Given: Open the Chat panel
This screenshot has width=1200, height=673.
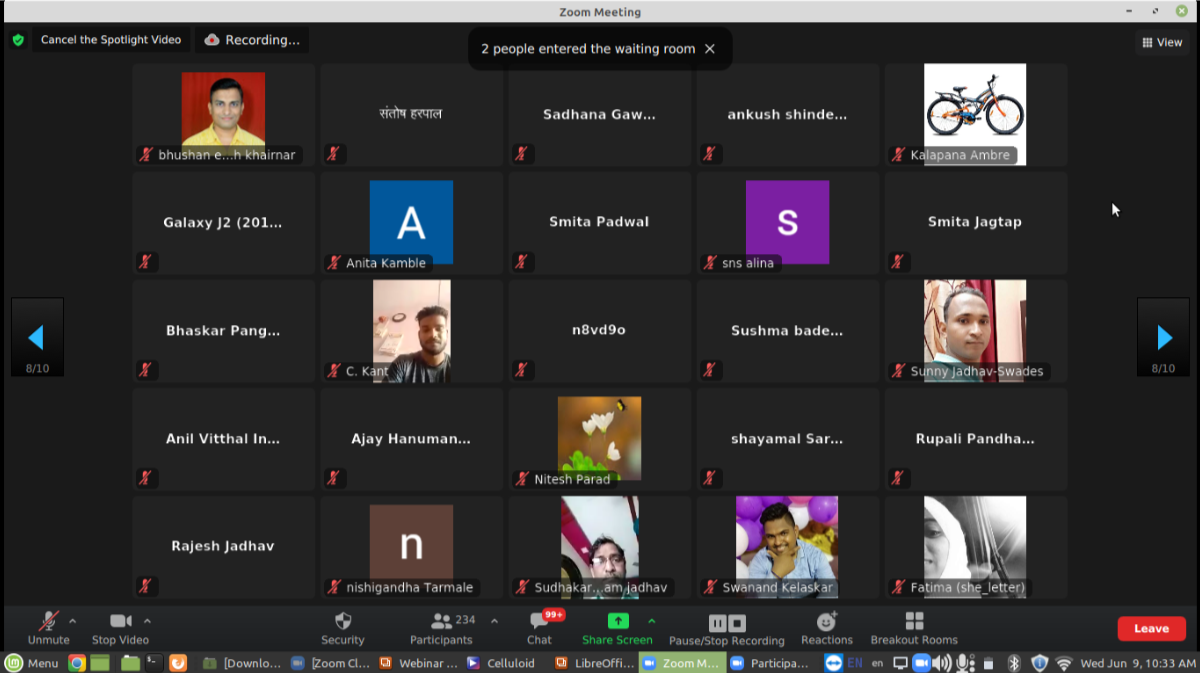Looking at the screenshot, I should (539, 627).
